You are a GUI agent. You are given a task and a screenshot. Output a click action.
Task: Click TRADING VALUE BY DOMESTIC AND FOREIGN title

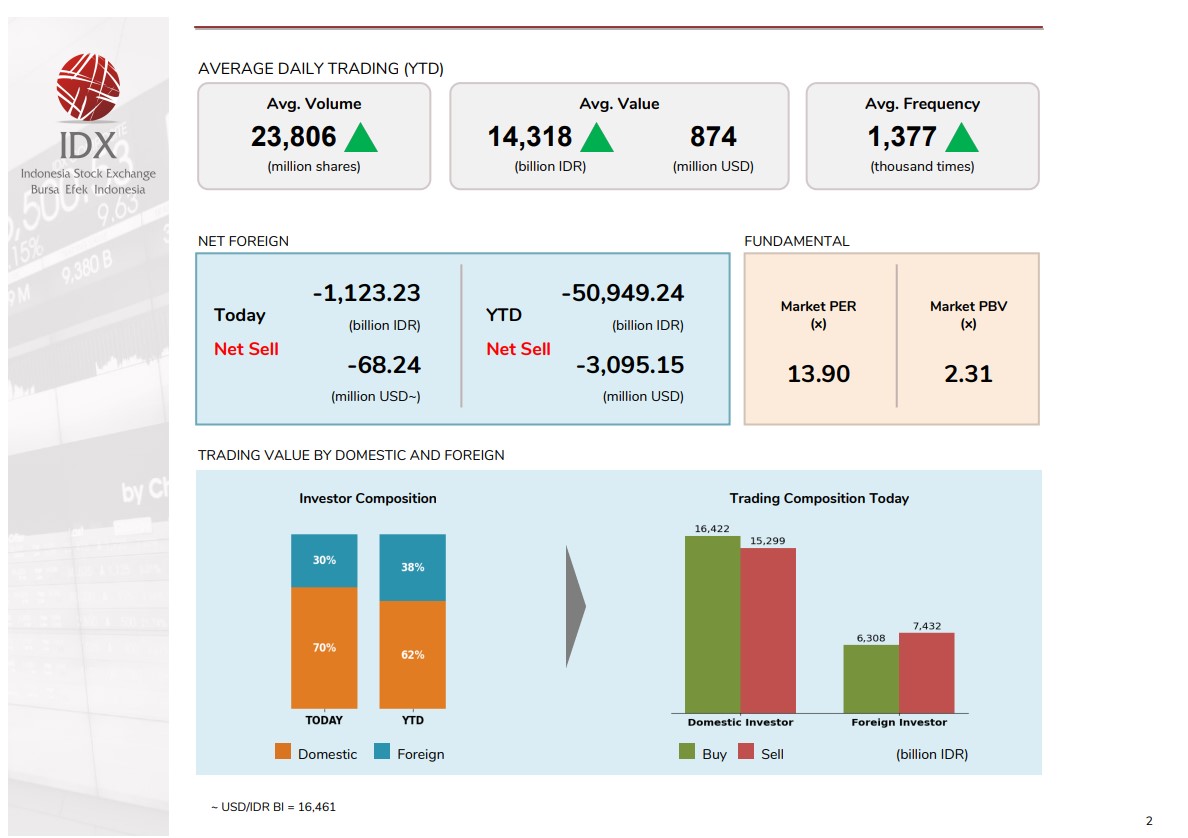coord(351,455)
